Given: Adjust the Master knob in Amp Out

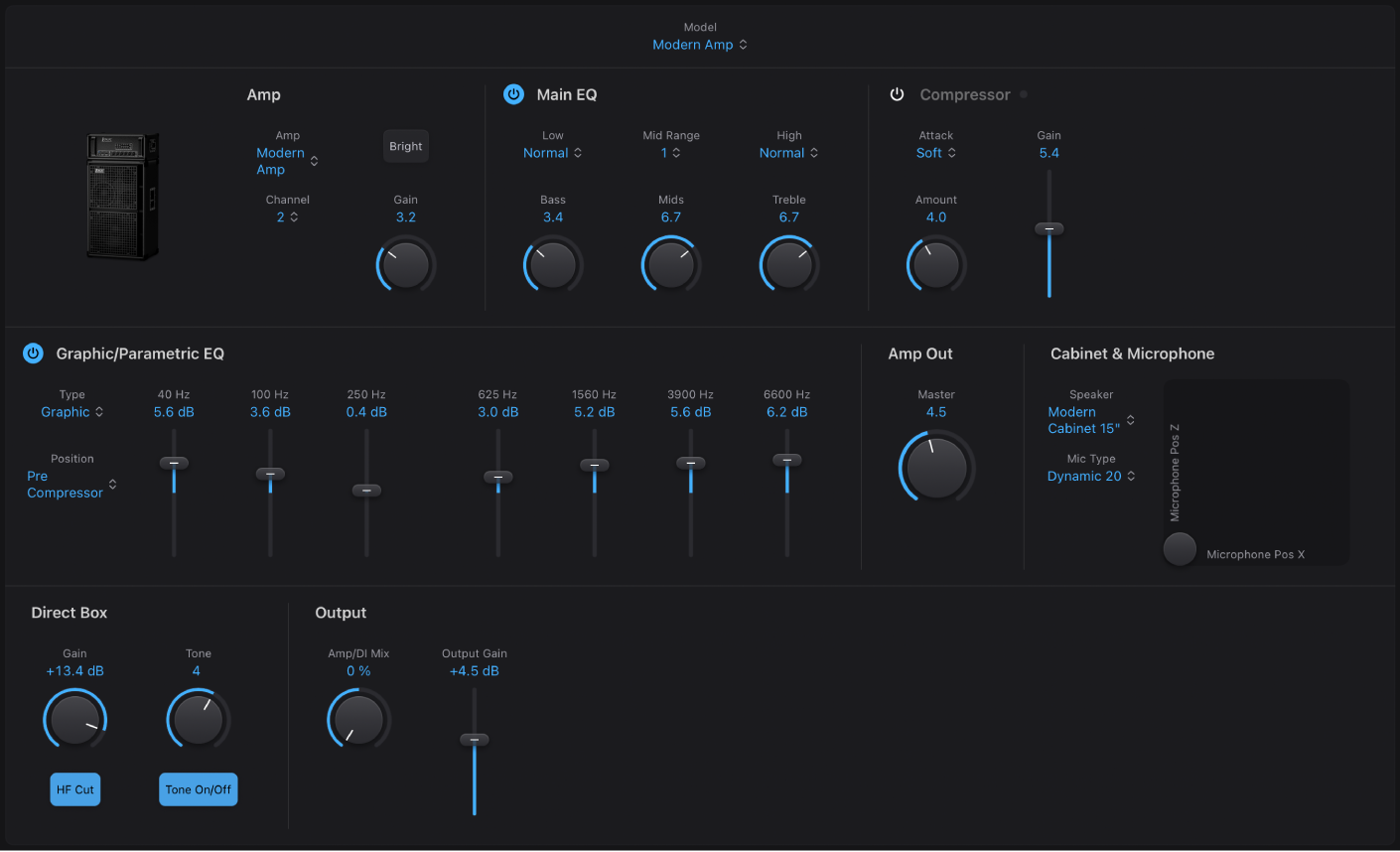Looking at the screenshot, I should 934,467.
